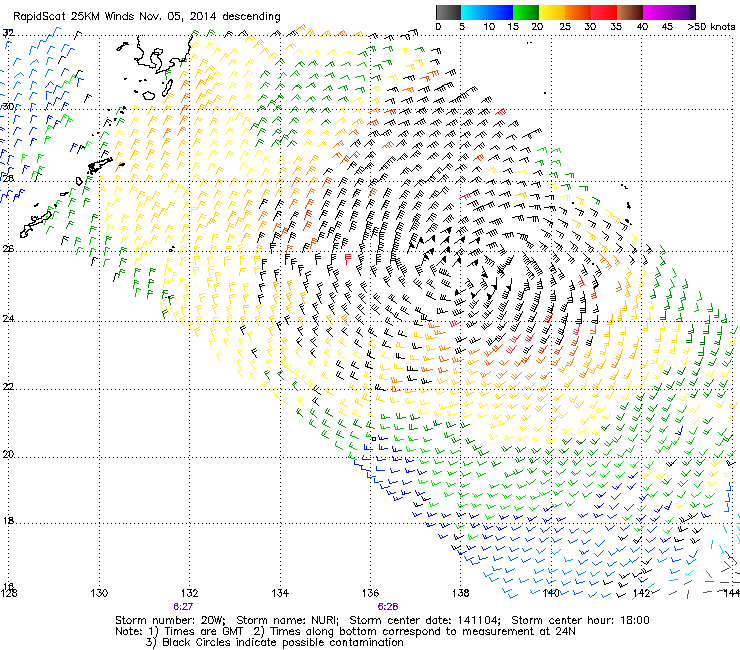Click the 'Storm number: 20W;' text

[170, 620]
